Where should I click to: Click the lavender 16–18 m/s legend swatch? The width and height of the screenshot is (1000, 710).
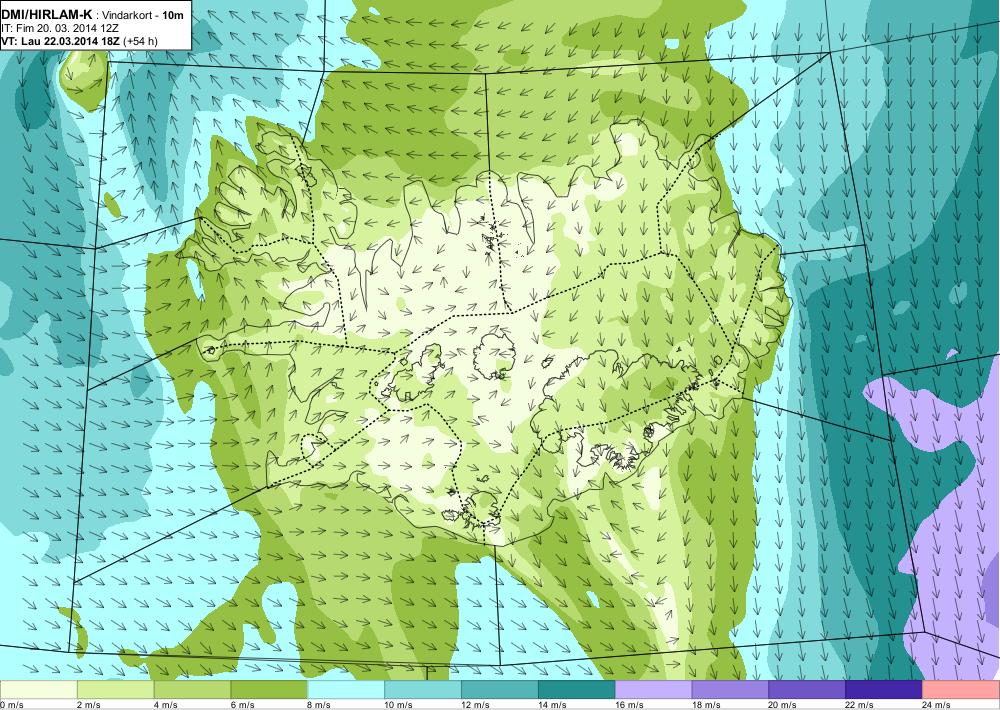point(653,690)
